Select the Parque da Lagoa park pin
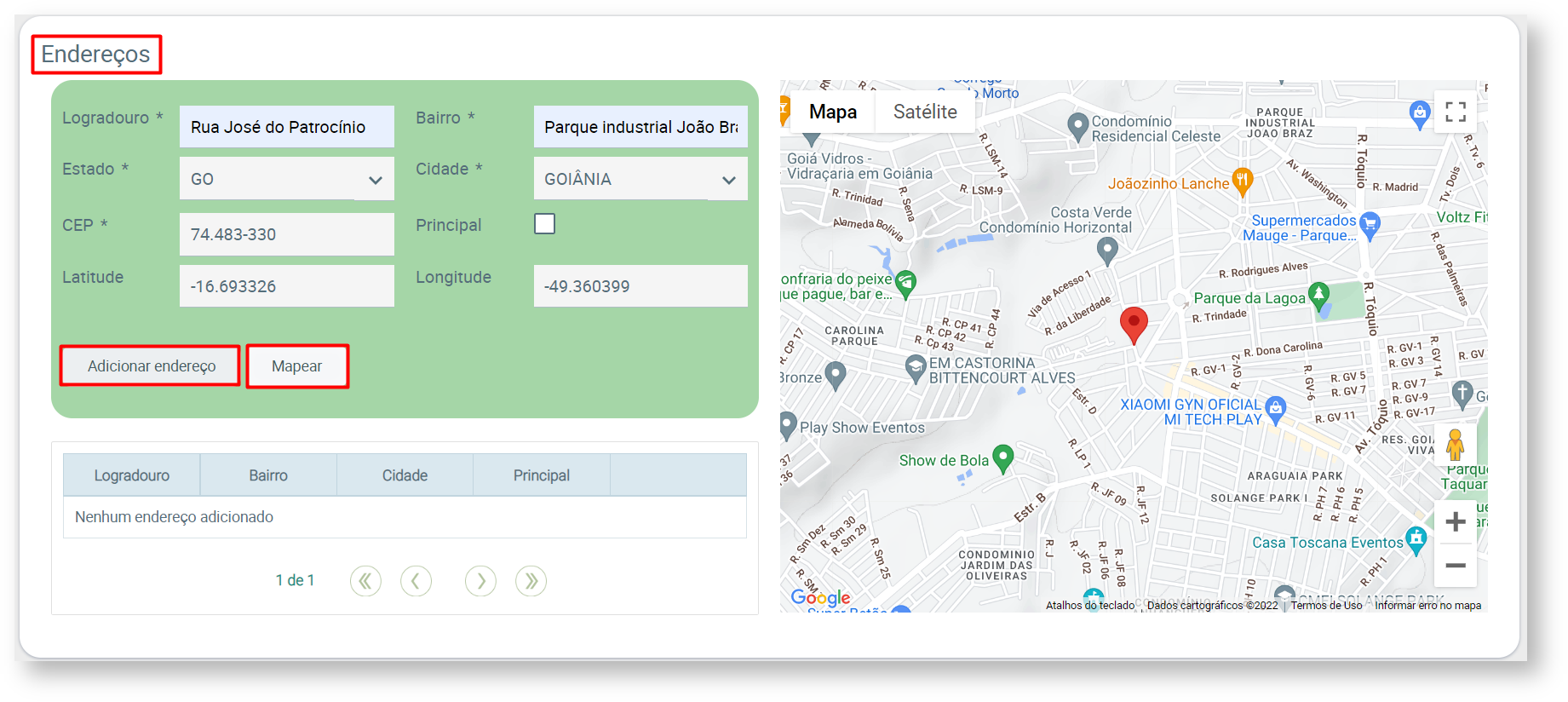Image resolution: width=1568 pixels, height=702 pixels. pos(1318,296)
